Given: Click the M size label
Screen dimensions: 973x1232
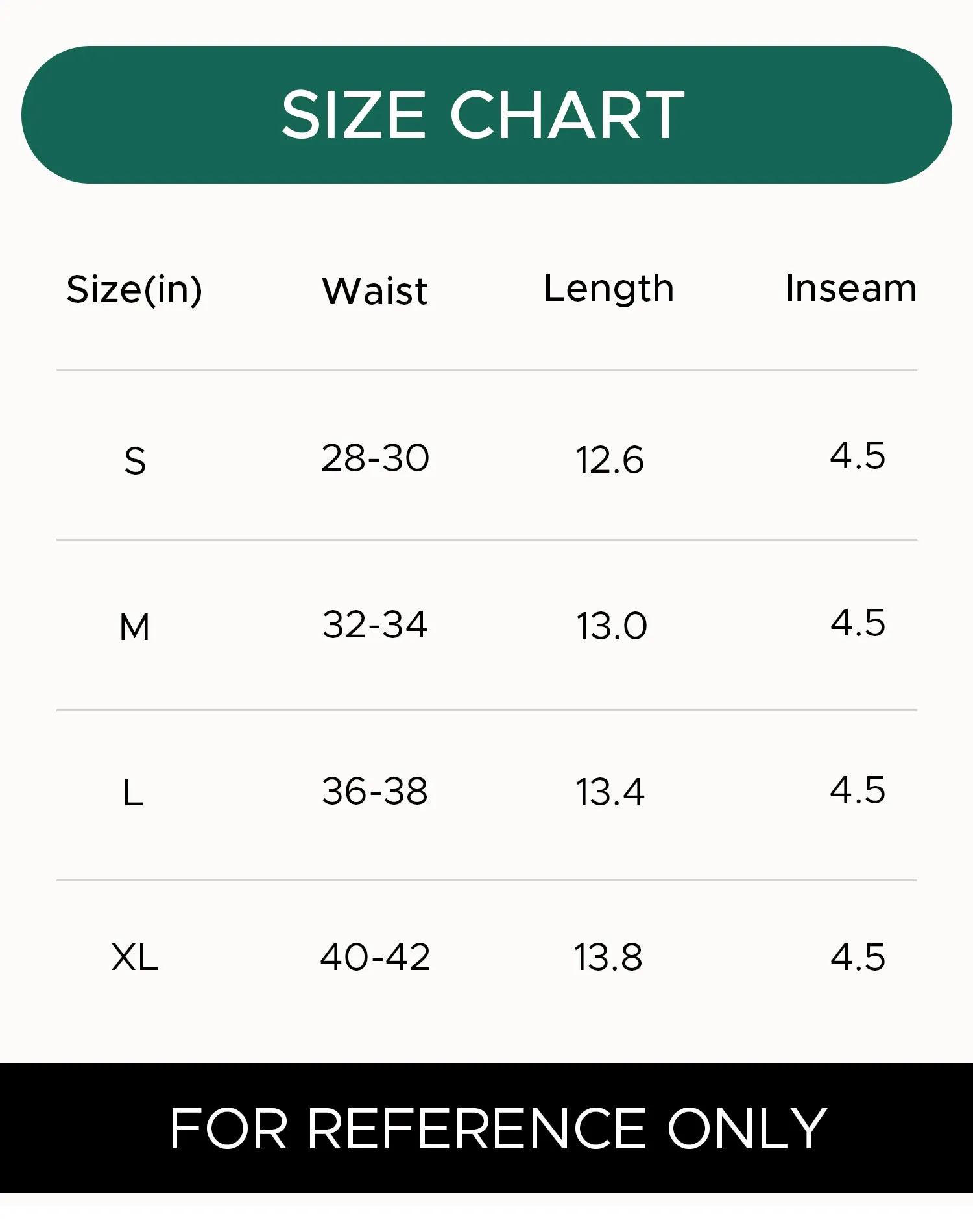Looking at the screenshot, I should [x=134, y=627].
